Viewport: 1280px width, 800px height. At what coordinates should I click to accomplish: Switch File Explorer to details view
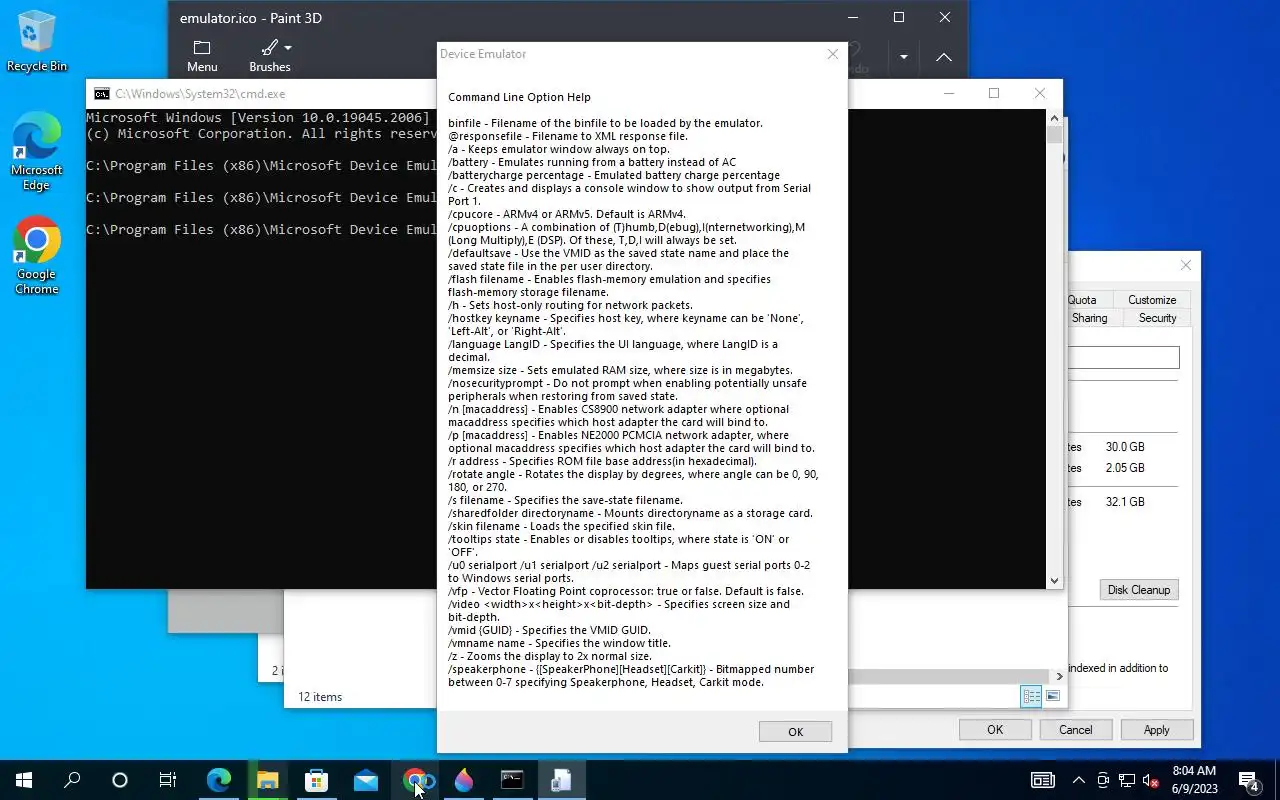1031,696
